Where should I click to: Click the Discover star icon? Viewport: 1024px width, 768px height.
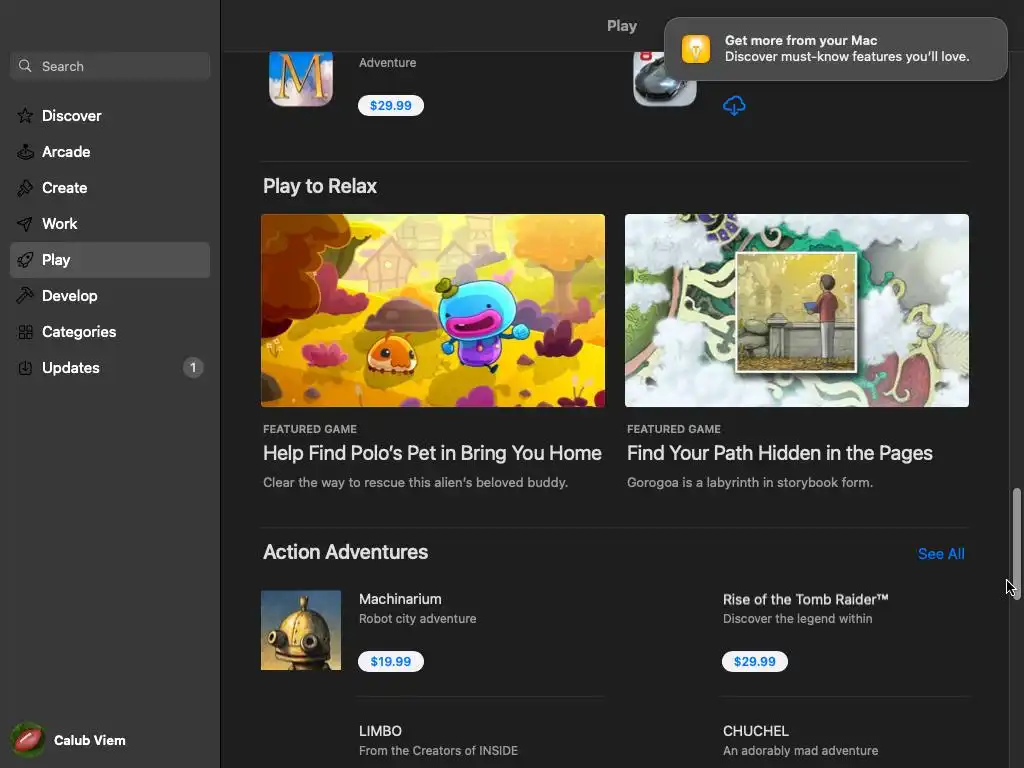(x=25, y=116)
